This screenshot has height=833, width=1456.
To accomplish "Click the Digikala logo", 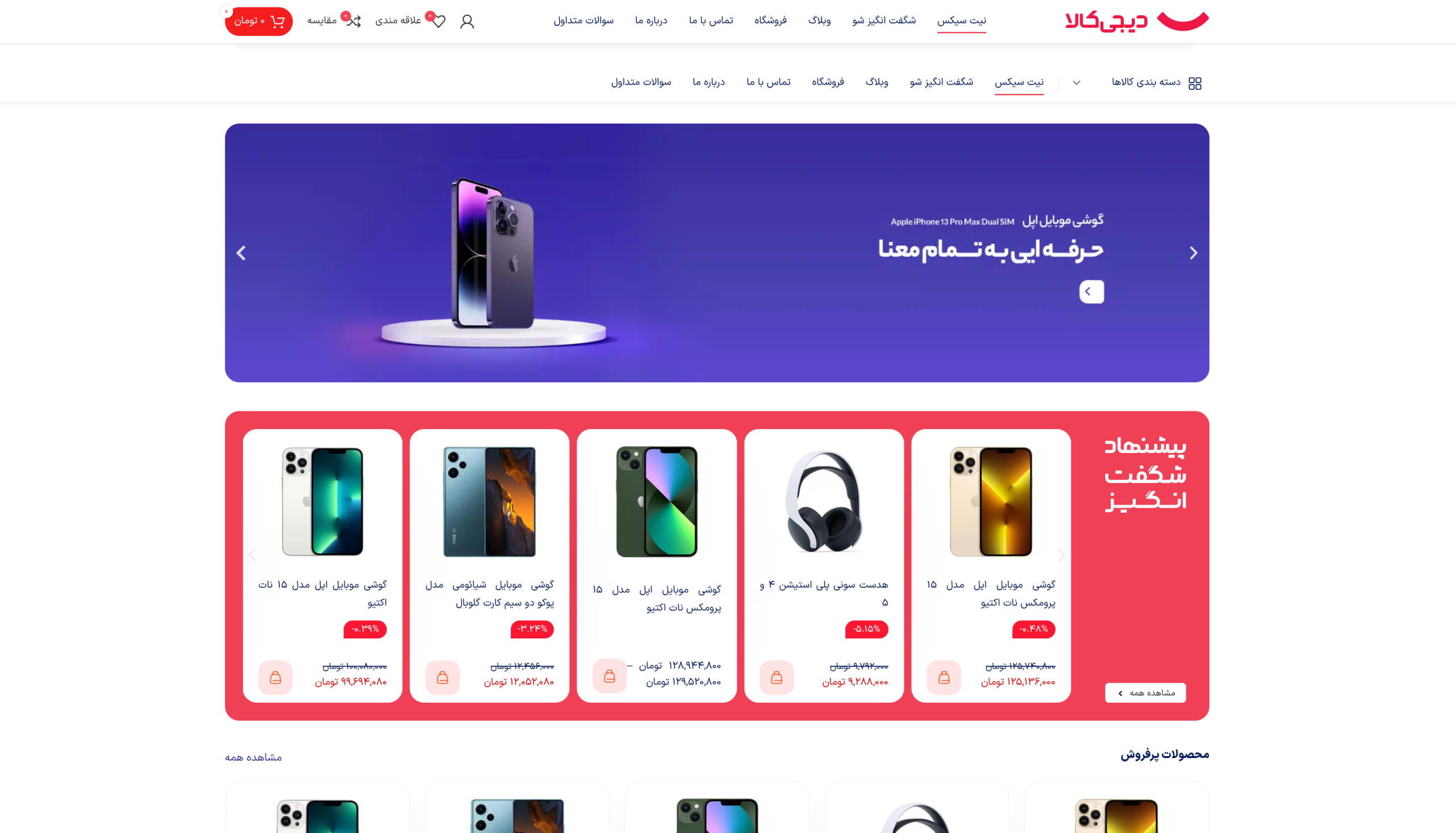I will pos(1137,21).
